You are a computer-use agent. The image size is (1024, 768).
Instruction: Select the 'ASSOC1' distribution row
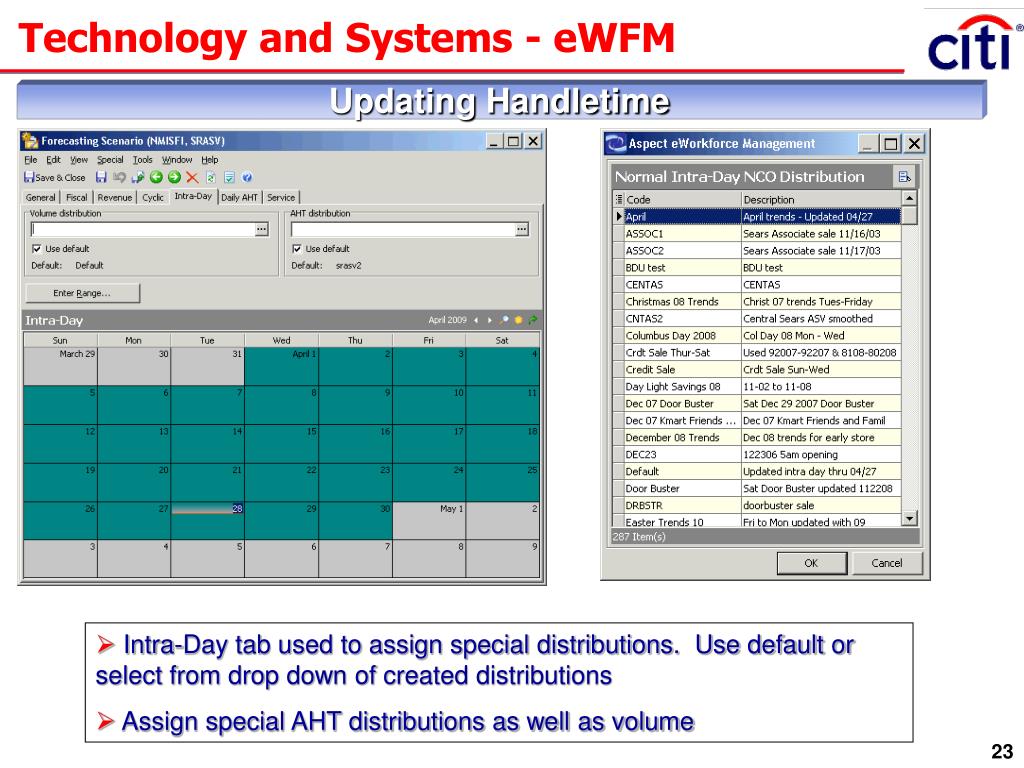[757, 233]
